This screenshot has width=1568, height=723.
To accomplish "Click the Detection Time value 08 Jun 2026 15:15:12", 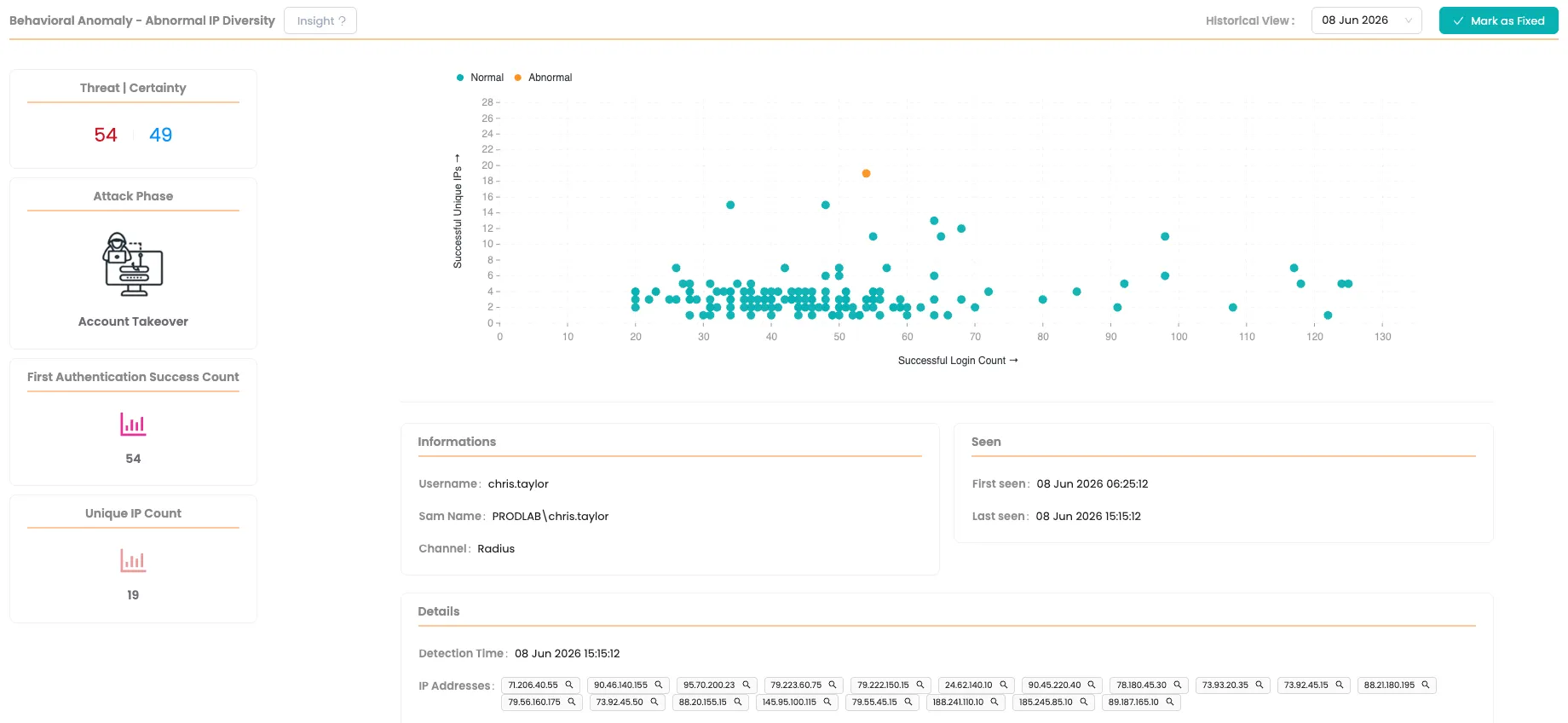I will [x=568, y=653].
